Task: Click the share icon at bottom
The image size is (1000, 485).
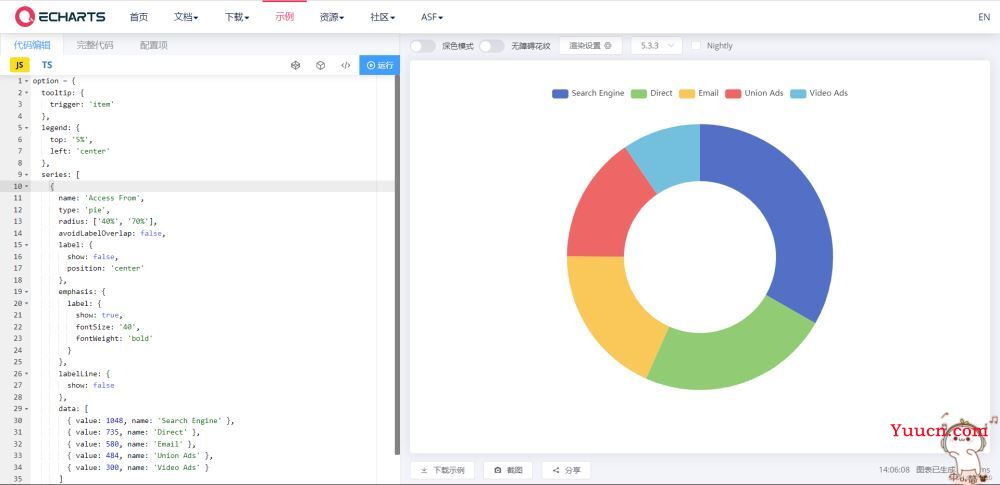Action: point(555,470)
